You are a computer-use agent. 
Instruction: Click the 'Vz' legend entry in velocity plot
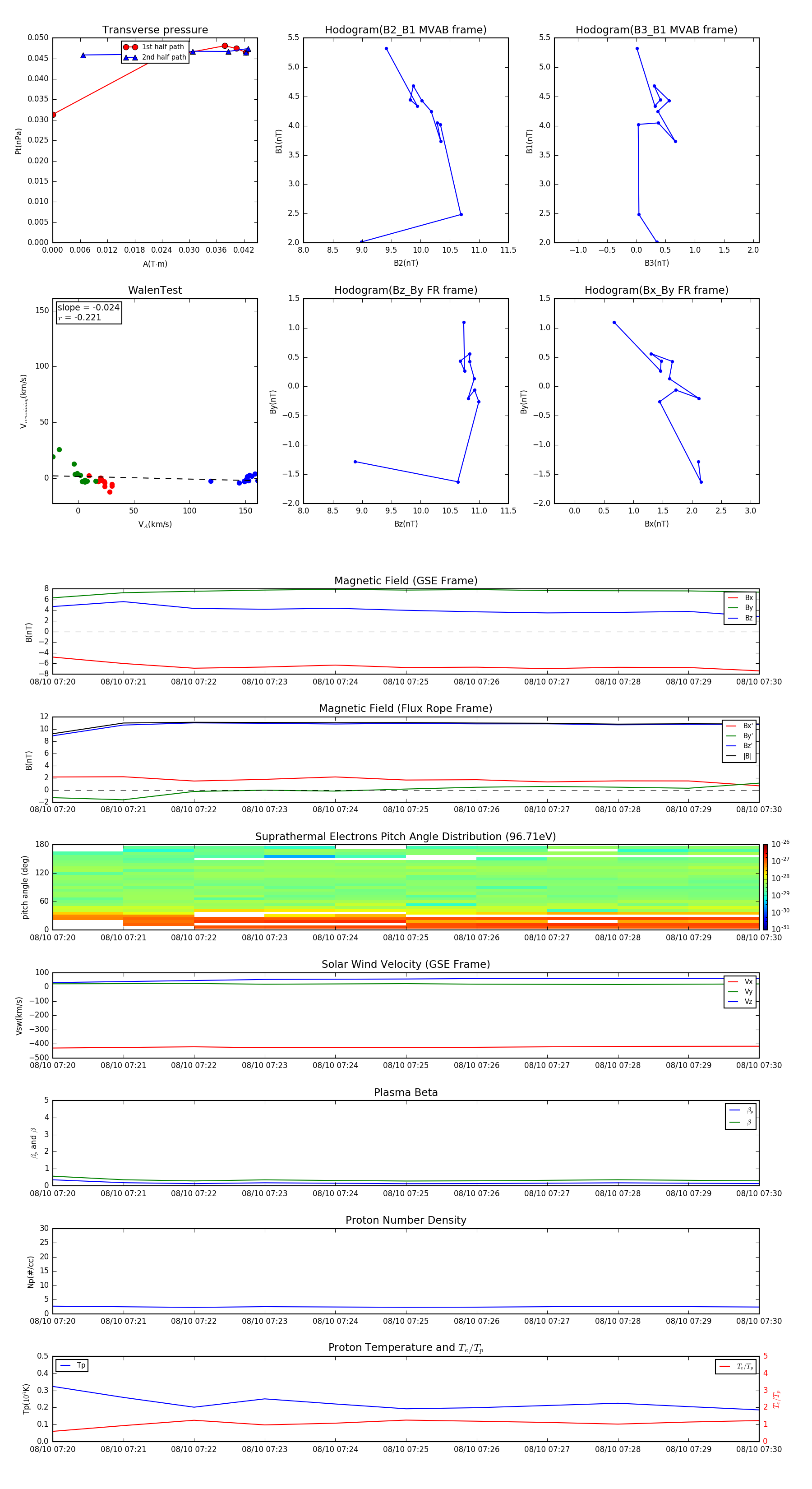point(740,1002)
